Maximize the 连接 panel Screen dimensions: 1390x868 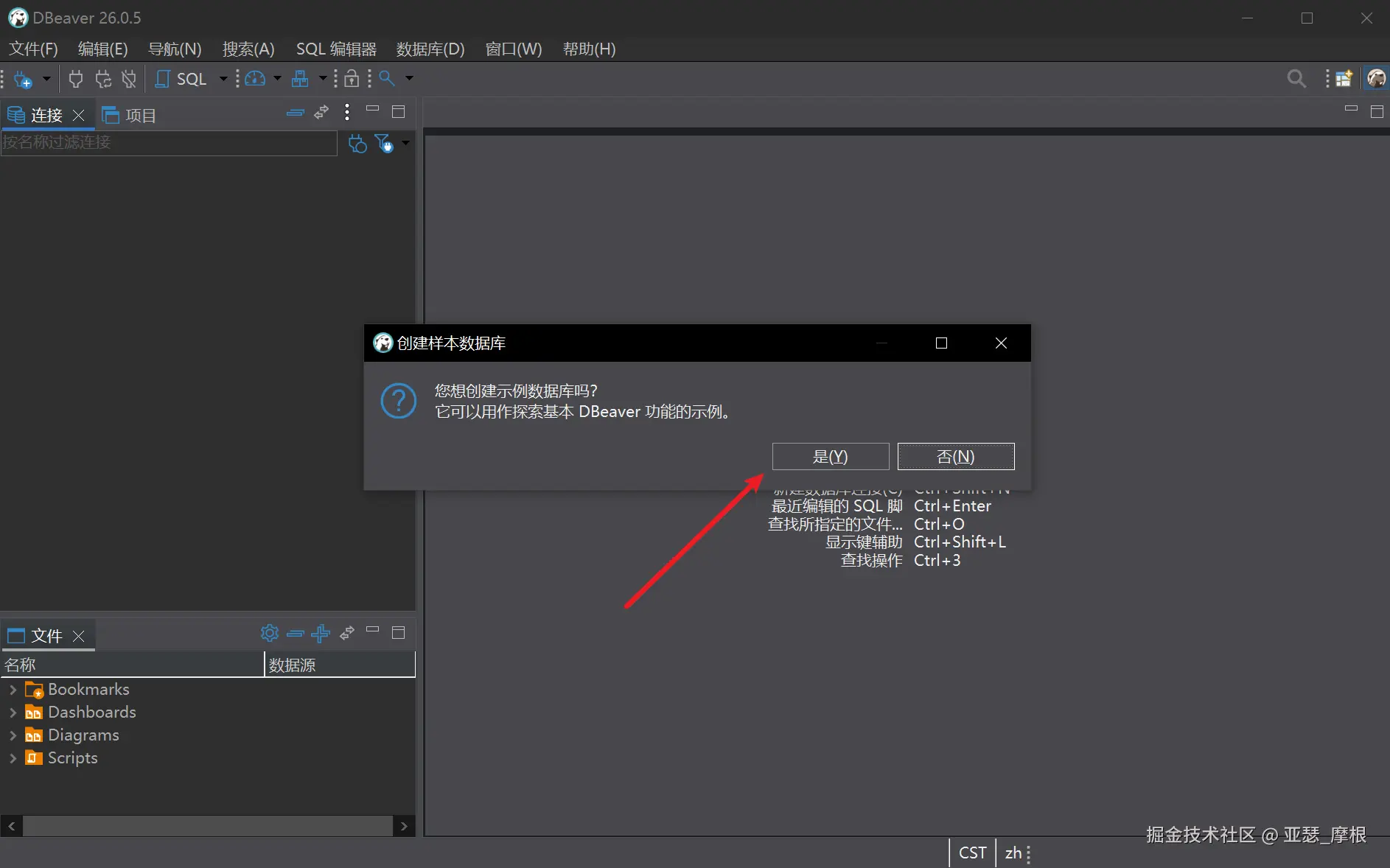pyautogui.click(x=399, y=112)
